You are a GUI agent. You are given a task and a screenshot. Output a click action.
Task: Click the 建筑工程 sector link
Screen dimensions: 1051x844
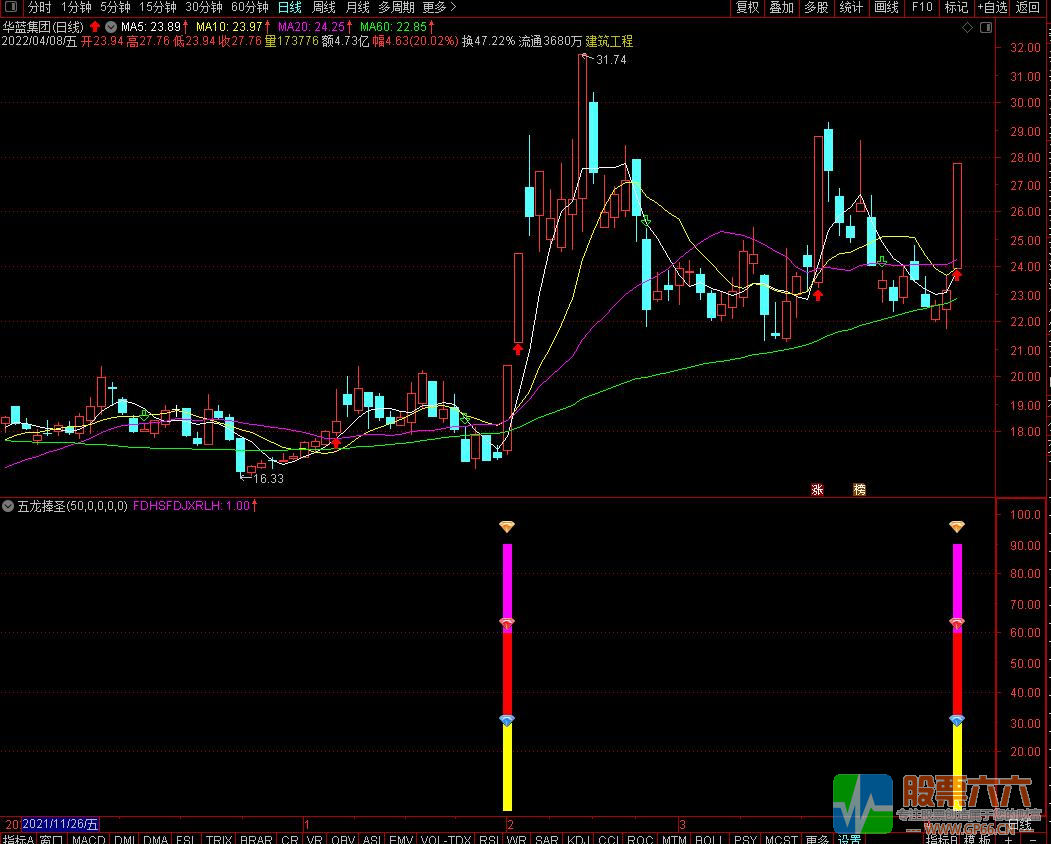(x=609, y=42)
